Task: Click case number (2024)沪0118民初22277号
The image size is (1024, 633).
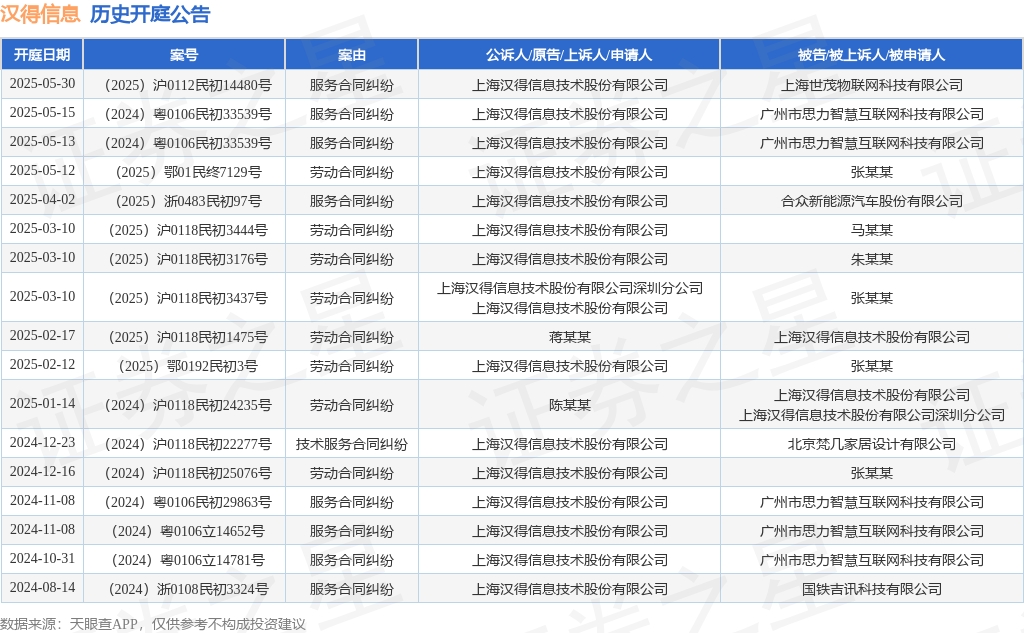Action: click(187, 444)
